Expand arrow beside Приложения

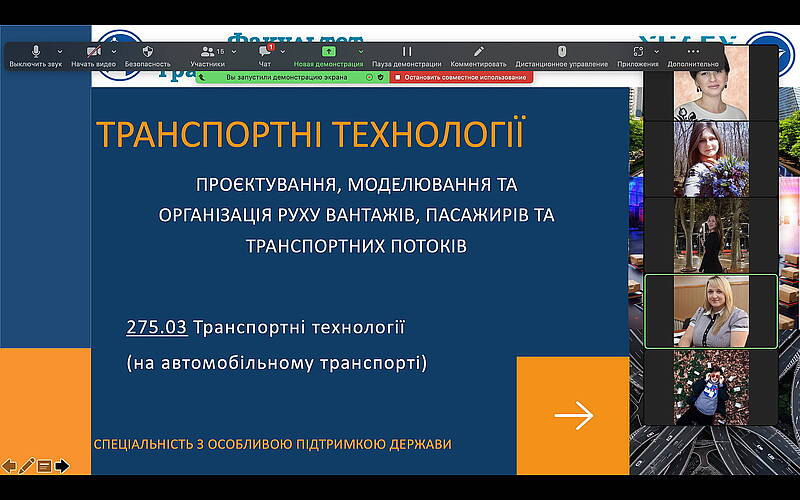coord(657,52)
